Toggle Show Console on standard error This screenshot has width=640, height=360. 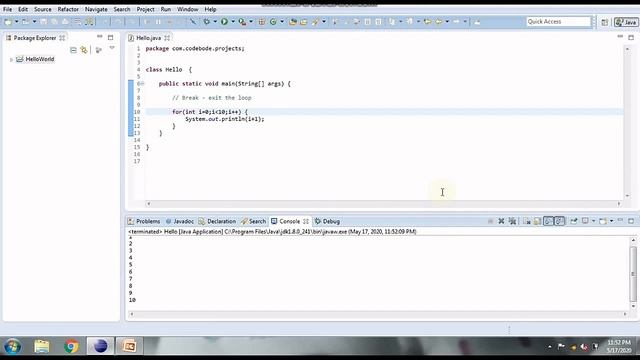(559, 221)
